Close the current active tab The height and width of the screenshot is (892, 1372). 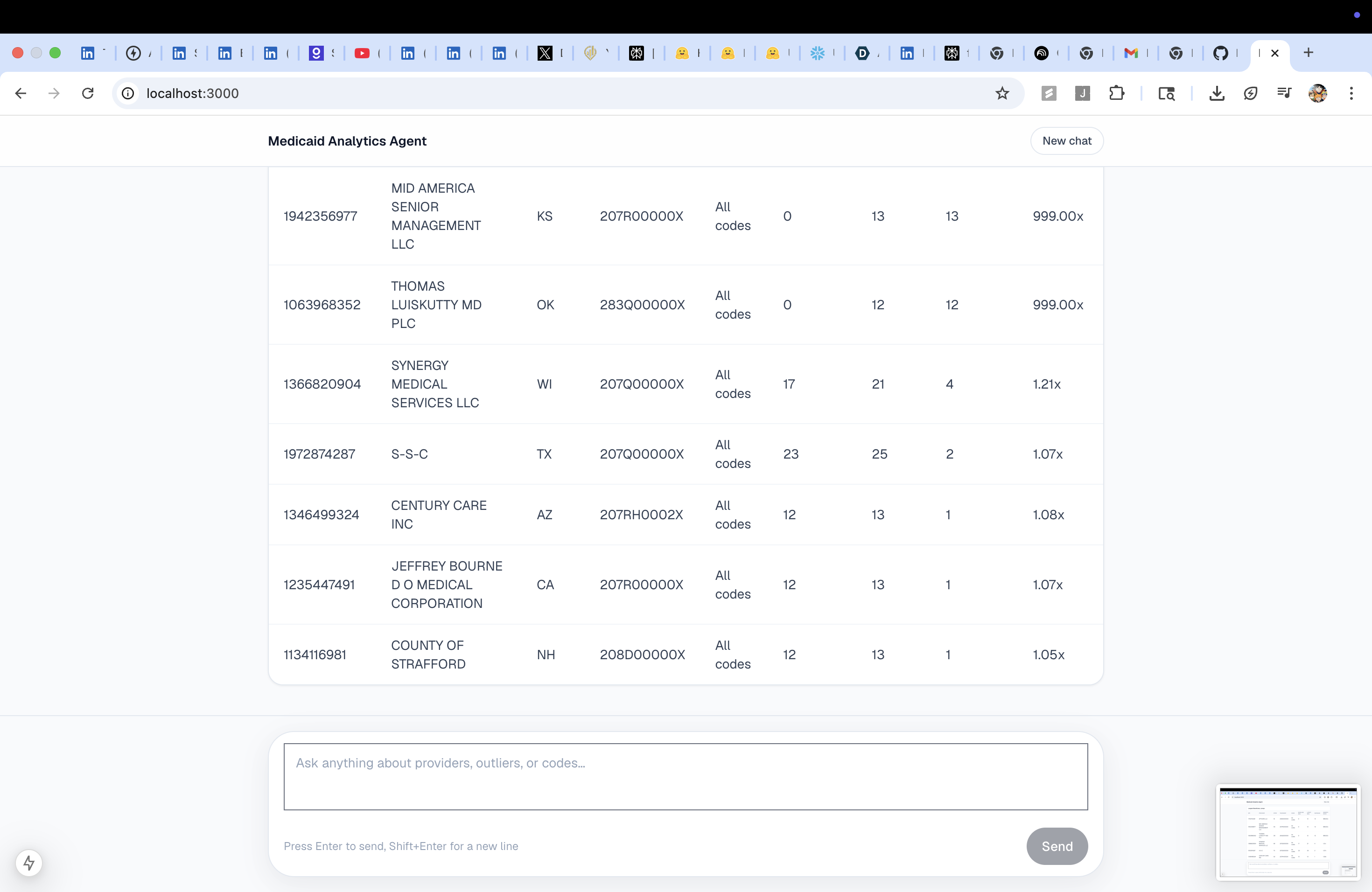[1275, 54]
